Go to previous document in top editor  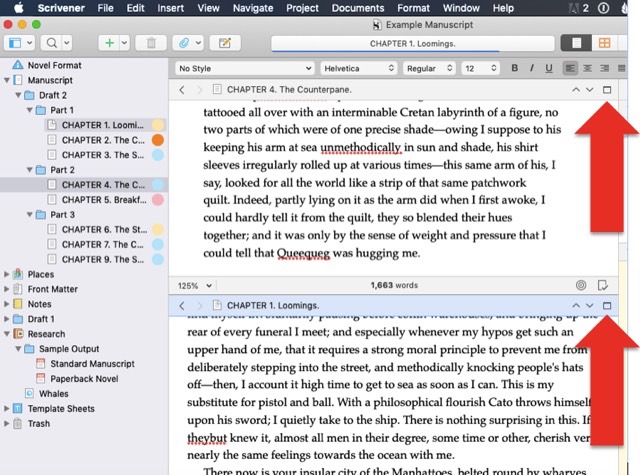[576, 89]
